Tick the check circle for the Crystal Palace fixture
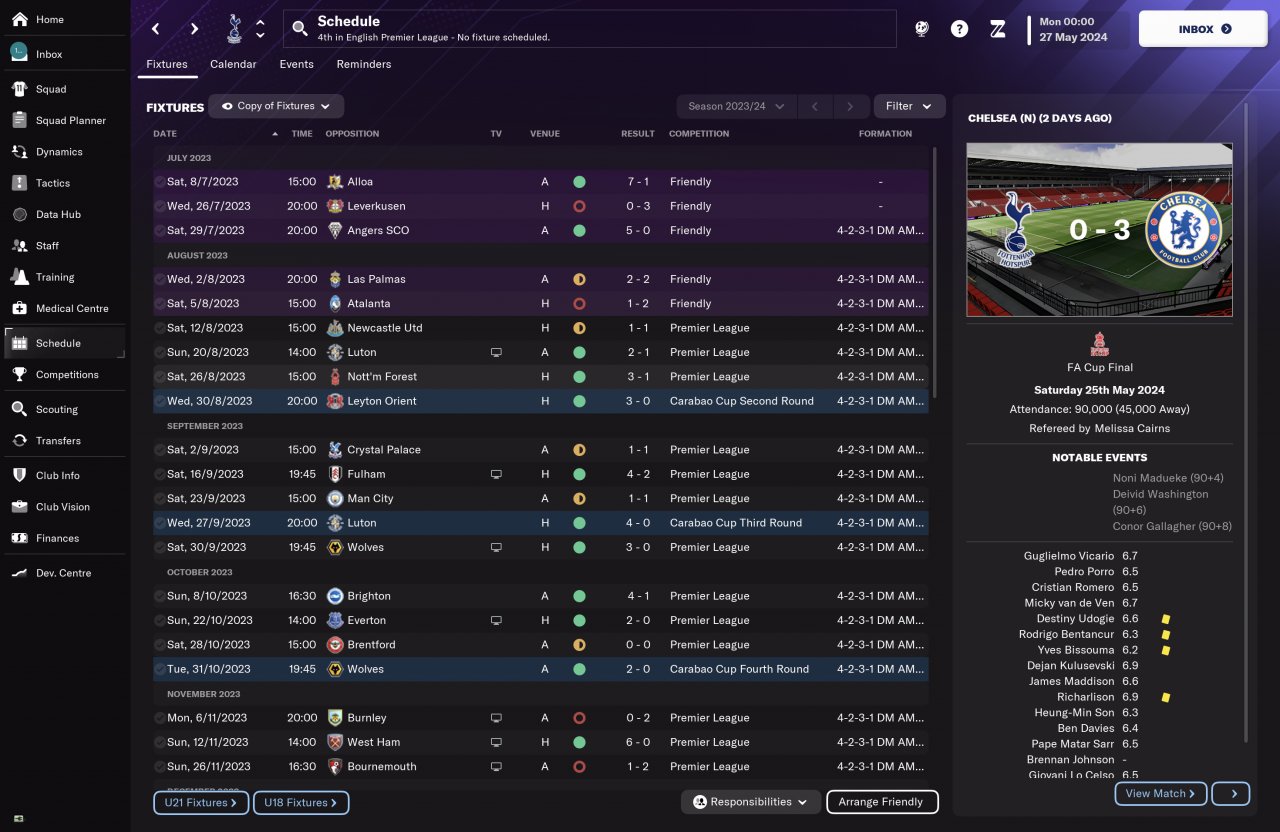The width and height of the screenshot is (1280, 832). [160, 450]
